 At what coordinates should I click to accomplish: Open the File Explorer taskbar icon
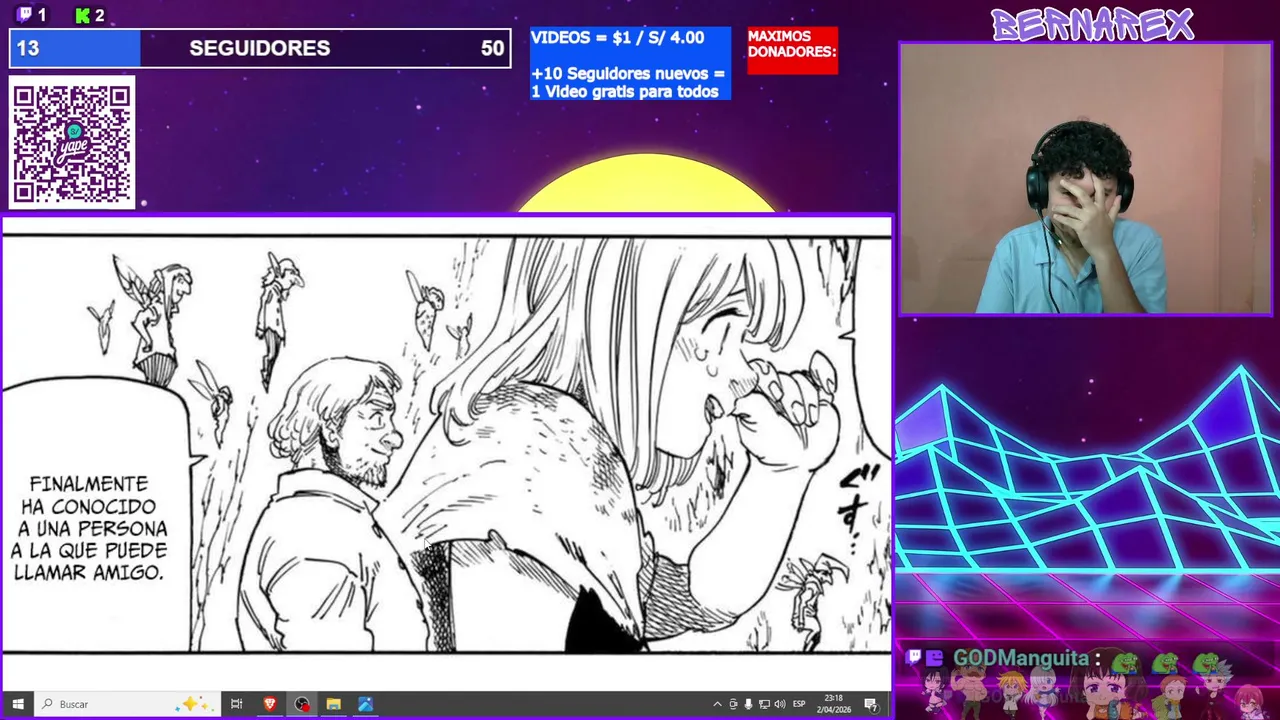(x=333, y=704)
